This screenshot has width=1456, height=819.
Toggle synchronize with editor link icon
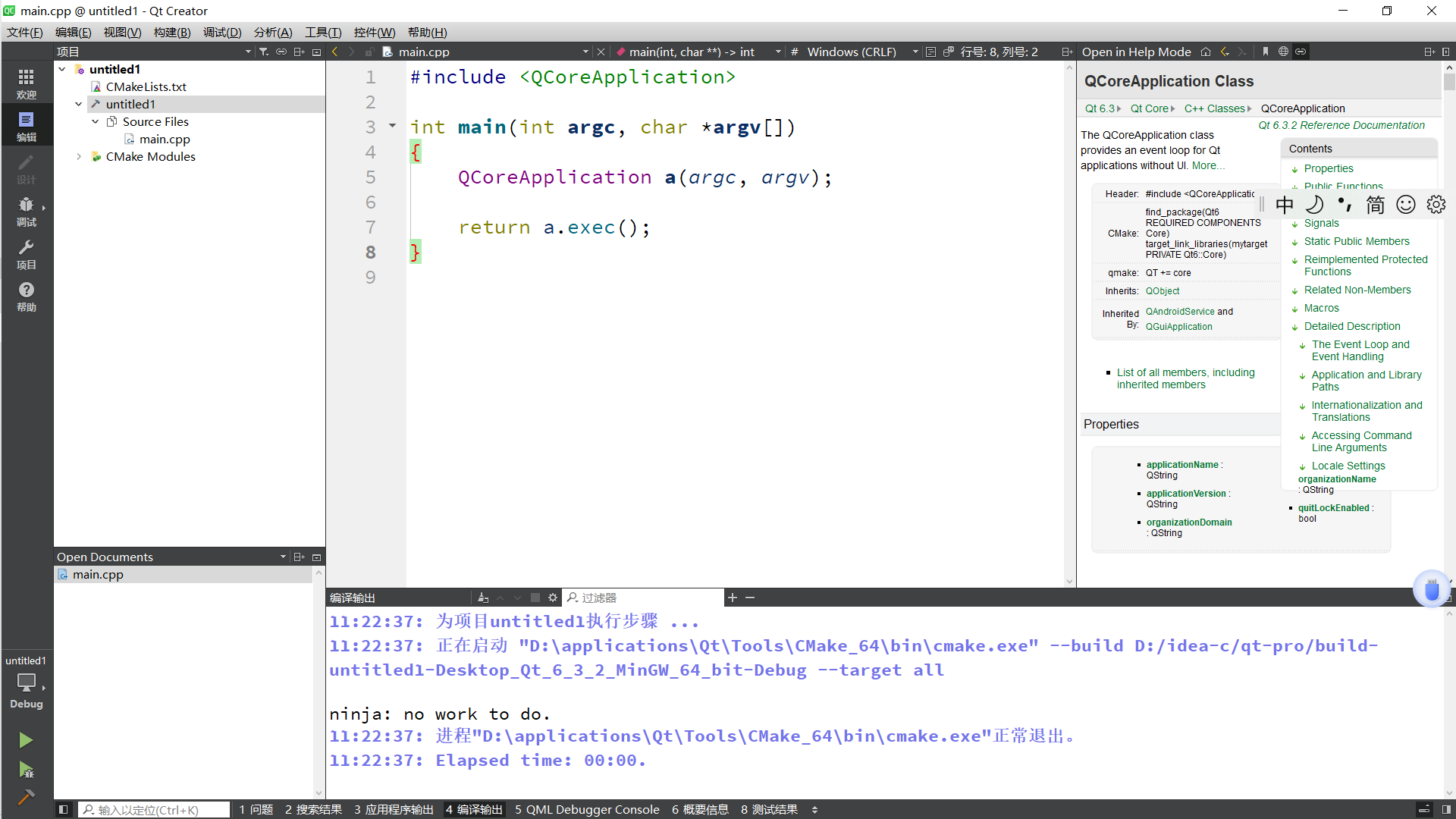pyautogui.click(x=281, y=52)
